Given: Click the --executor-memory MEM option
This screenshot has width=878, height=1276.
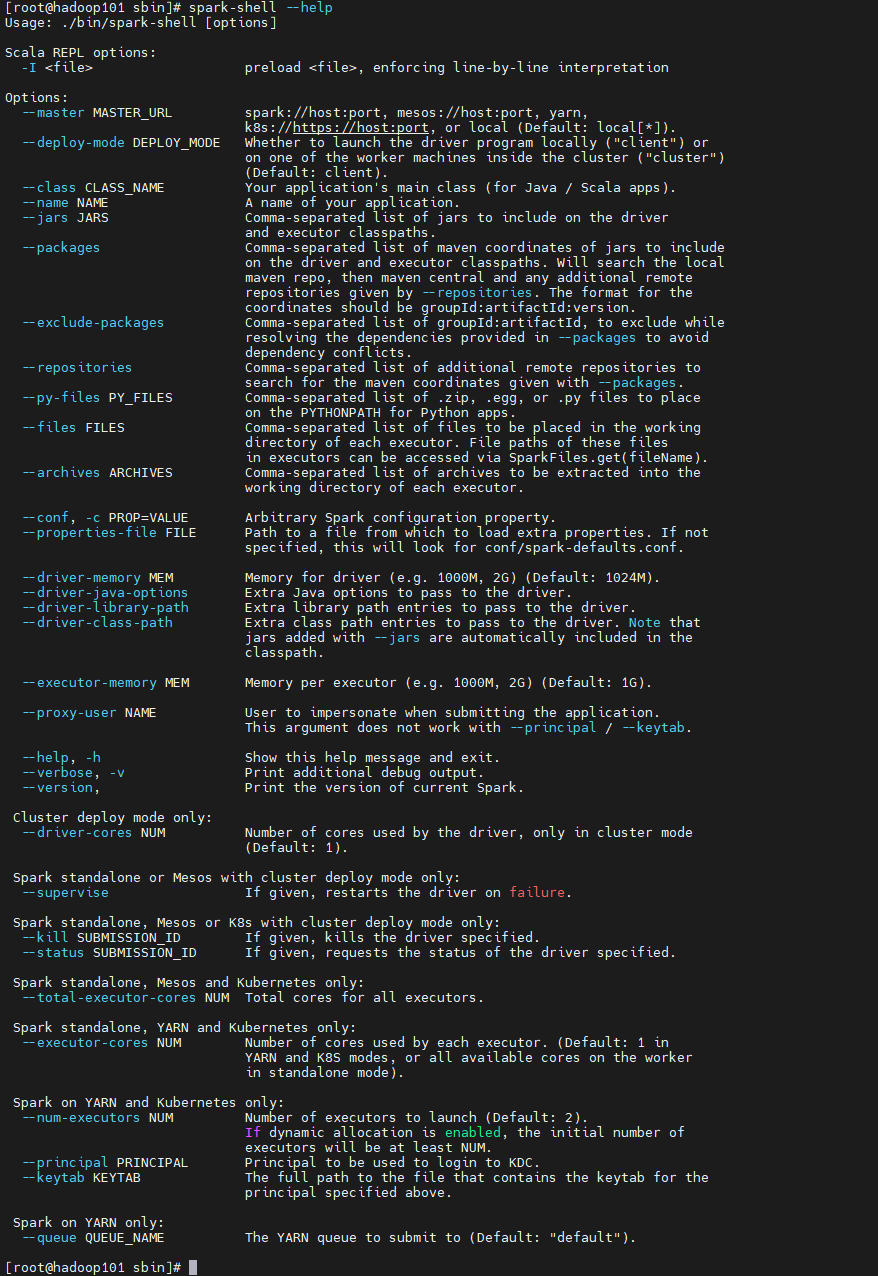Looking at the screenshot, I should point(105,682).
